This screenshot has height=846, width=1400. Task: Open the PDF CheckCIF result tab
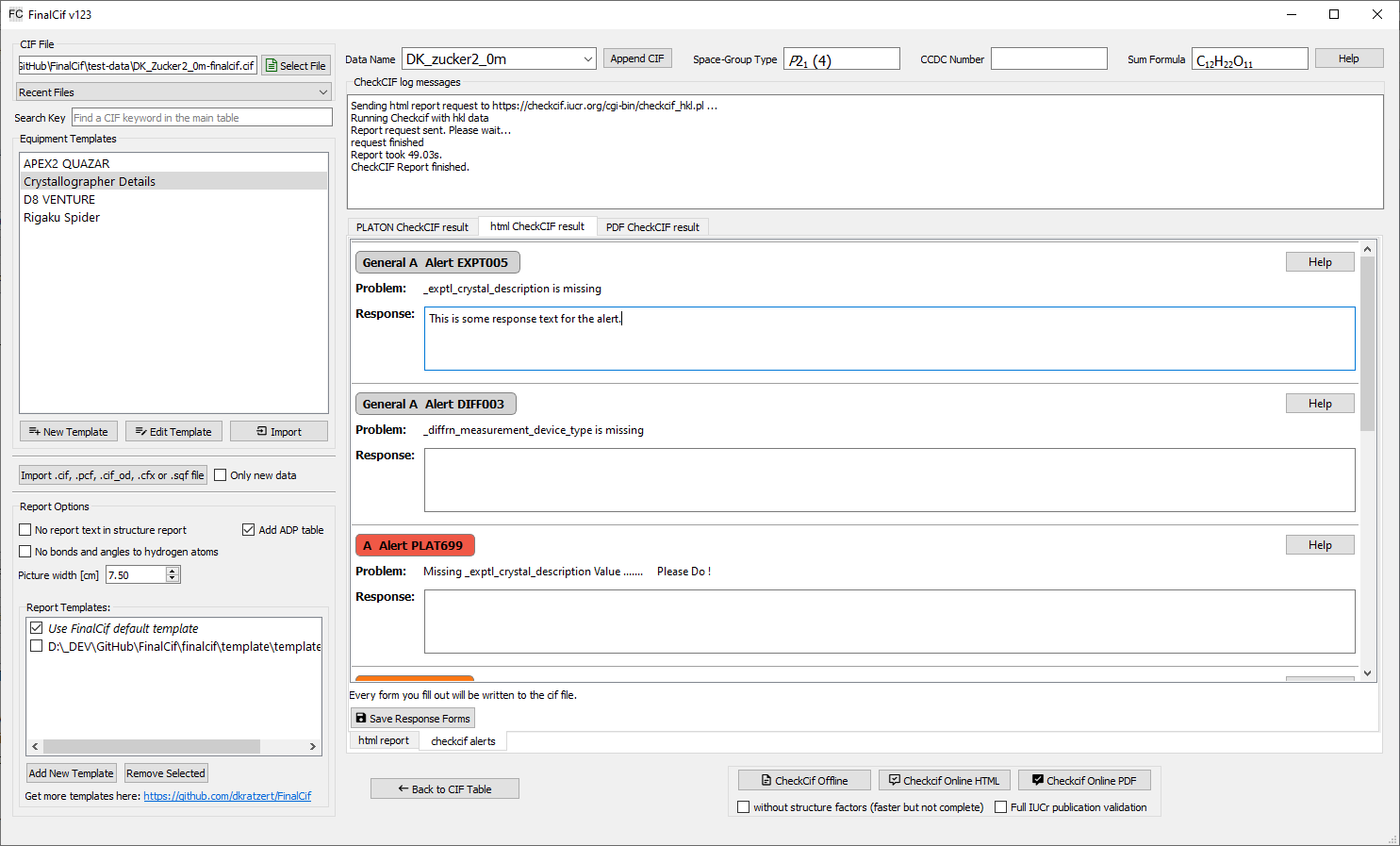point(652,227)
